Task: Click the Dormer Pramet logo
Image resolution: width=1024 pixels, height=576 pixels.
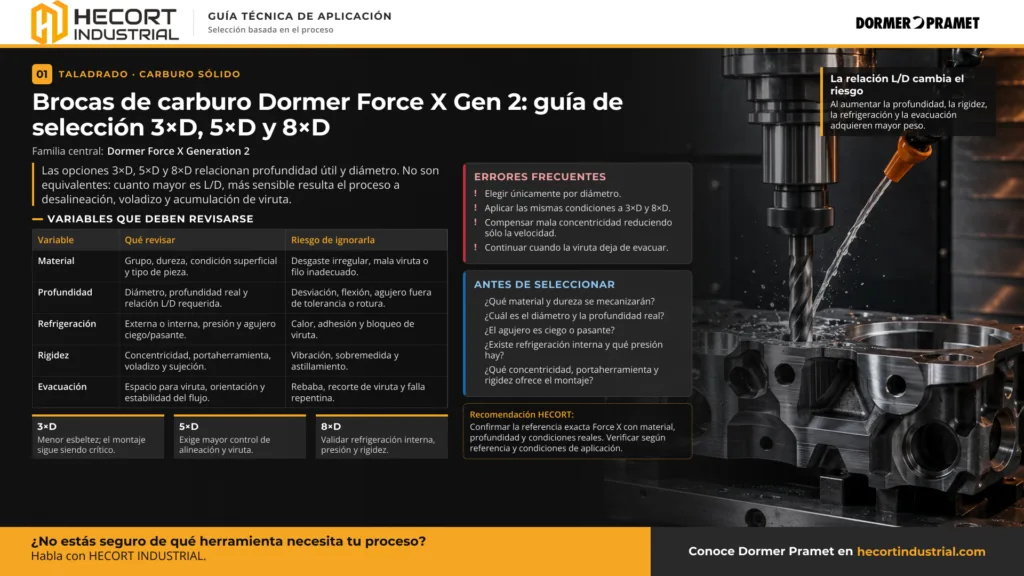Action: tap(917, 23)
